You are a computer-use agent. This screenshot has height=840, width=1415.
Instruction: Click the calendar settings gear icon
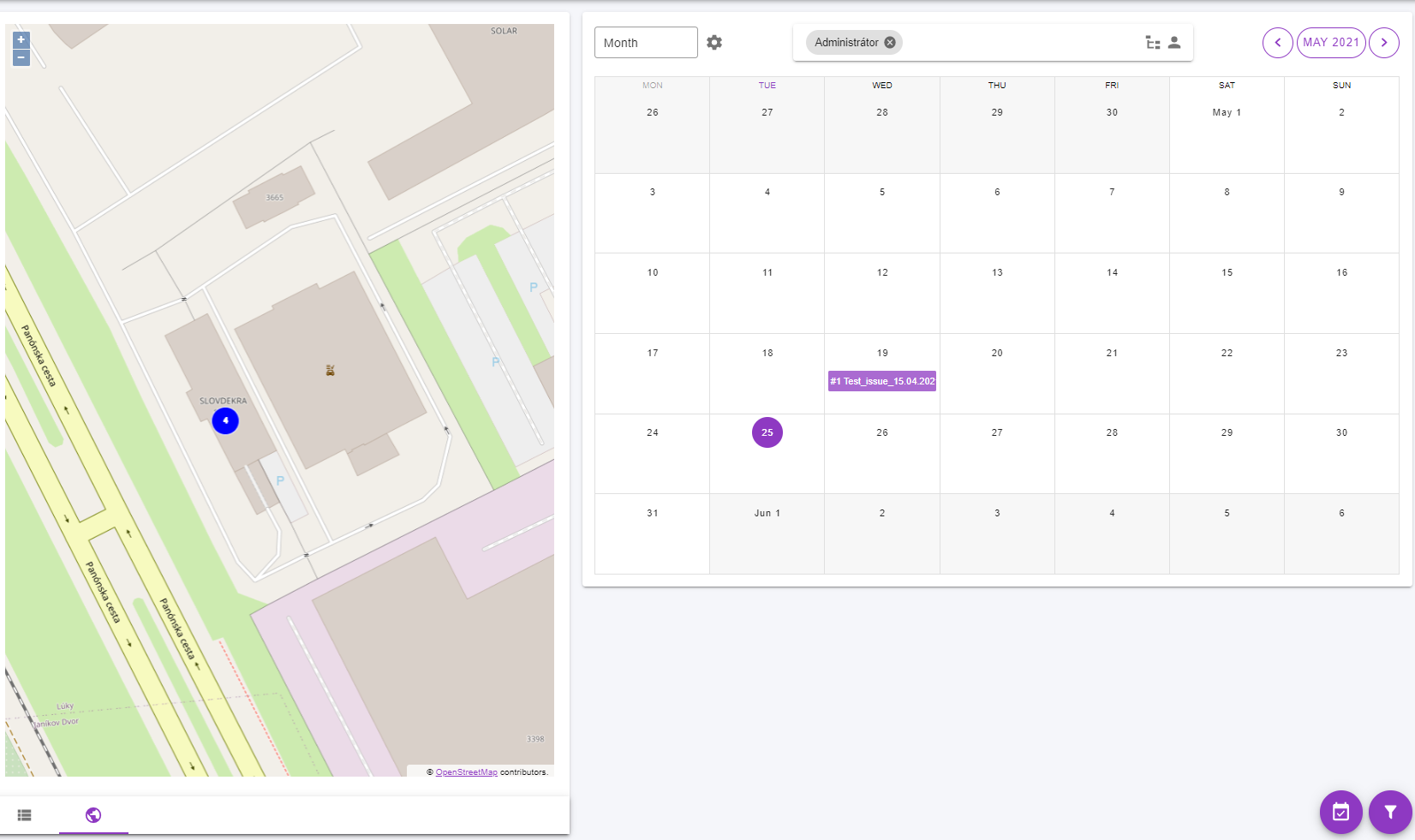pos(714,43)
